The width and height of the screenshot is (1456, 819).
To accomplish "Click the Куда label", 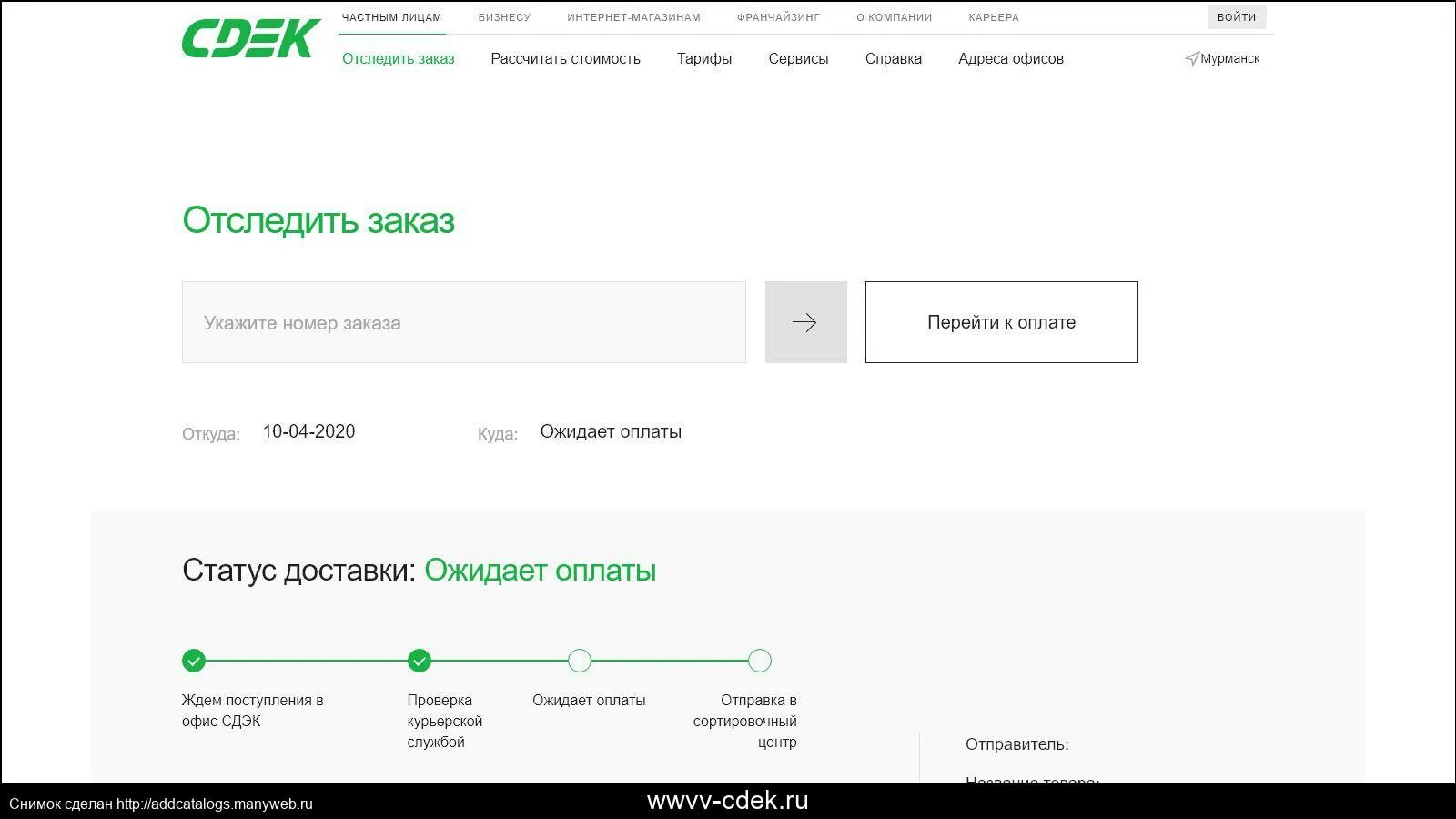I will (498, 434).
